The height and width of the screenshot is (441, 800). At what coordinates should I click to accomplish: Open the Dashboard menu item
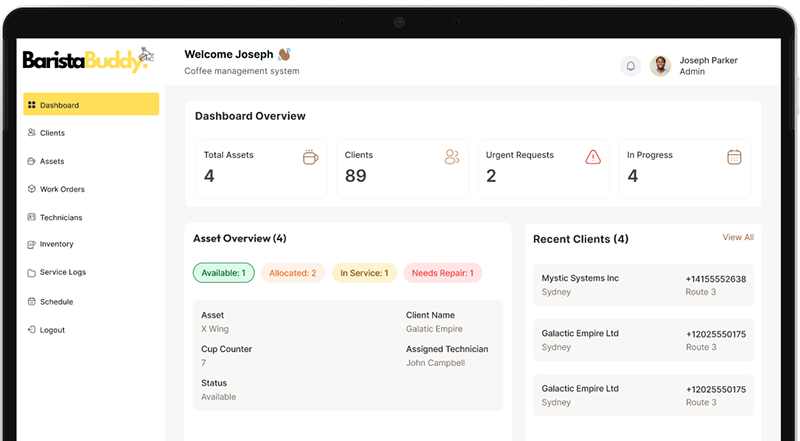tap(91, 104)
